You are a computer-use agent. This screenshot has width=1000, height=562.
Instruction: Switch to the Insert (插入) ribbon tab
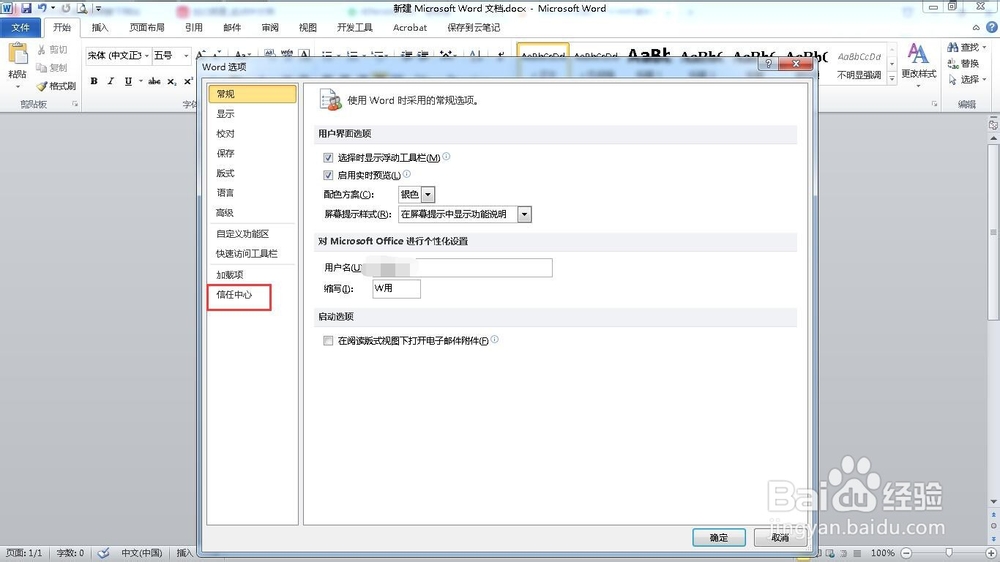click(100, 27)
